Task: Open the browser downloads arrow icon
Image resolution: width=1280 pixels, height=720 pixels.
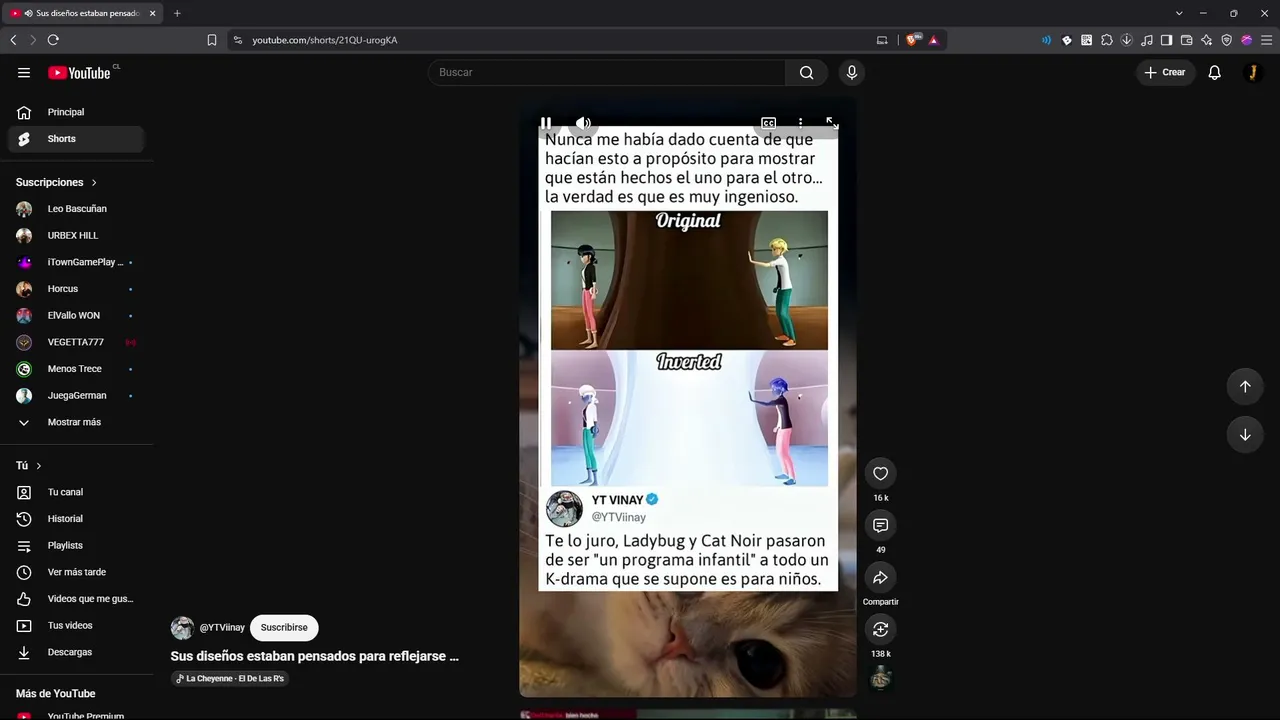Action: point(1126,40)
